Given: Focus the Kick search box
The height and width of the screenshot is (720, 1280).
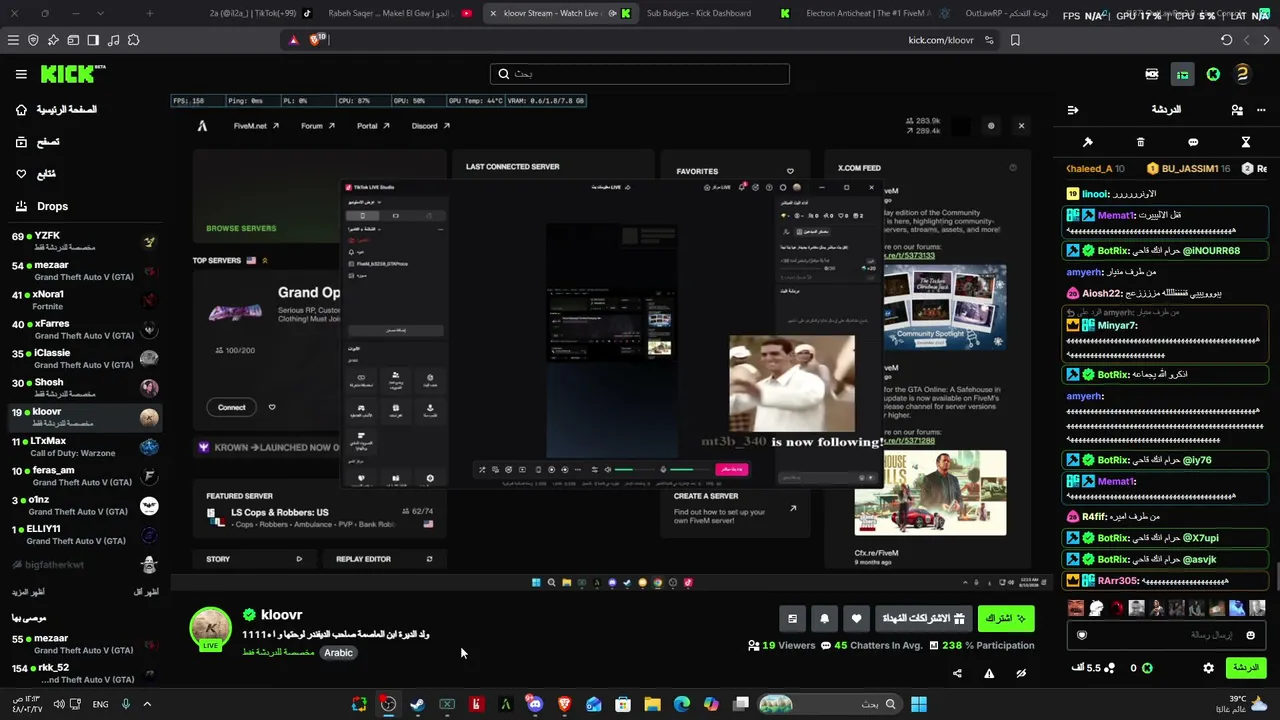Looking at the screenshot, I should coord(640,74).
